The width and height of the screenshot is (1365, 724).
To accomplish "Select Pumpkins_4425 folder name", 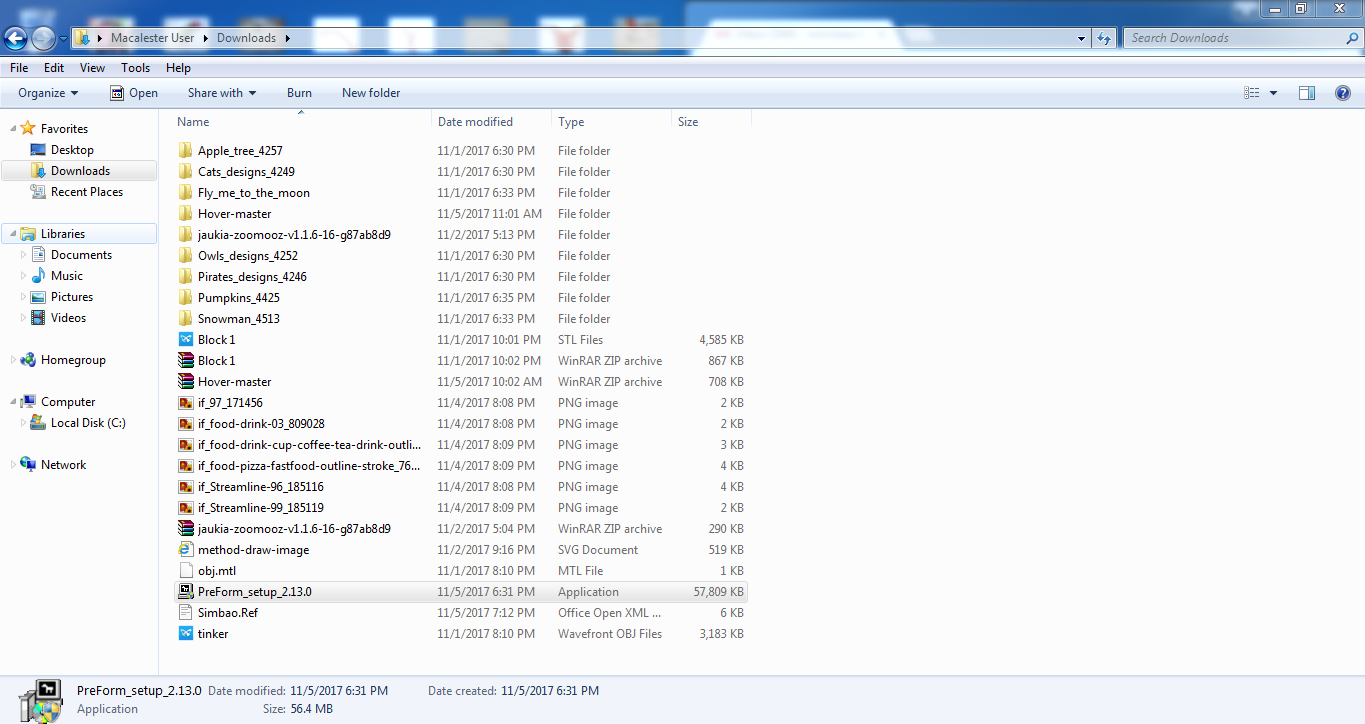I will point(239,298).
